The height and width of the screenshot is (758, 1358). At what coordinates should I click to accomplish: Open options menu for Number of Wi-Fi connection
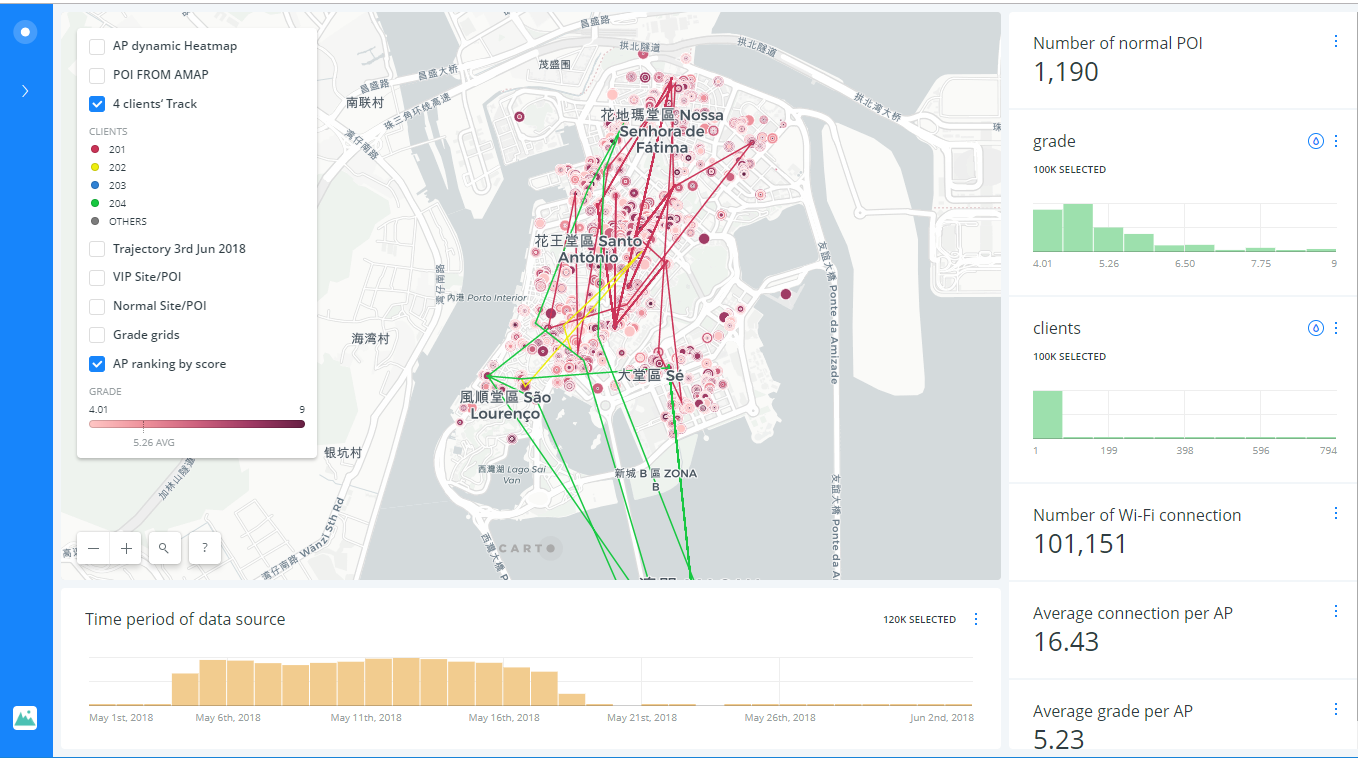[1336, 513]
